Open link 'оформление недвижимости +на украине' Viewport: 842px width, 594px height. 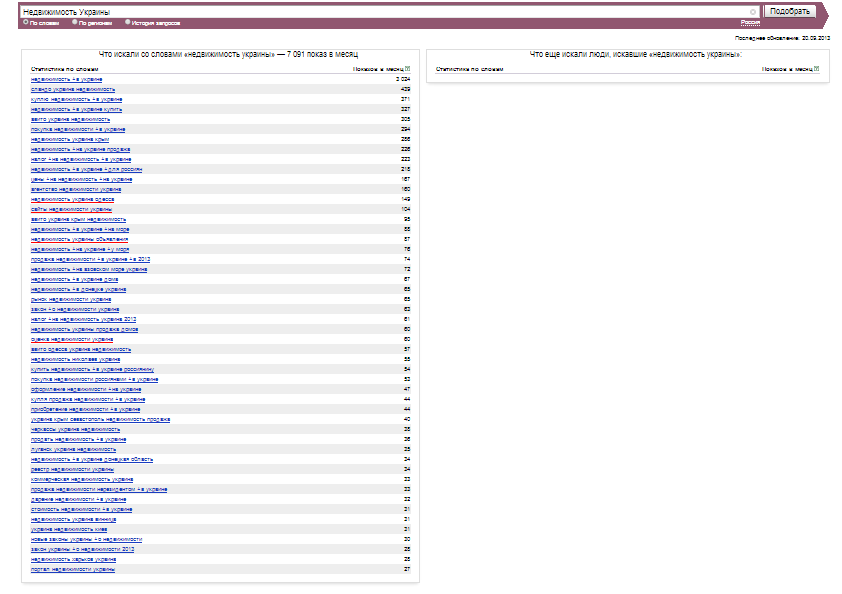pos(86,390)
